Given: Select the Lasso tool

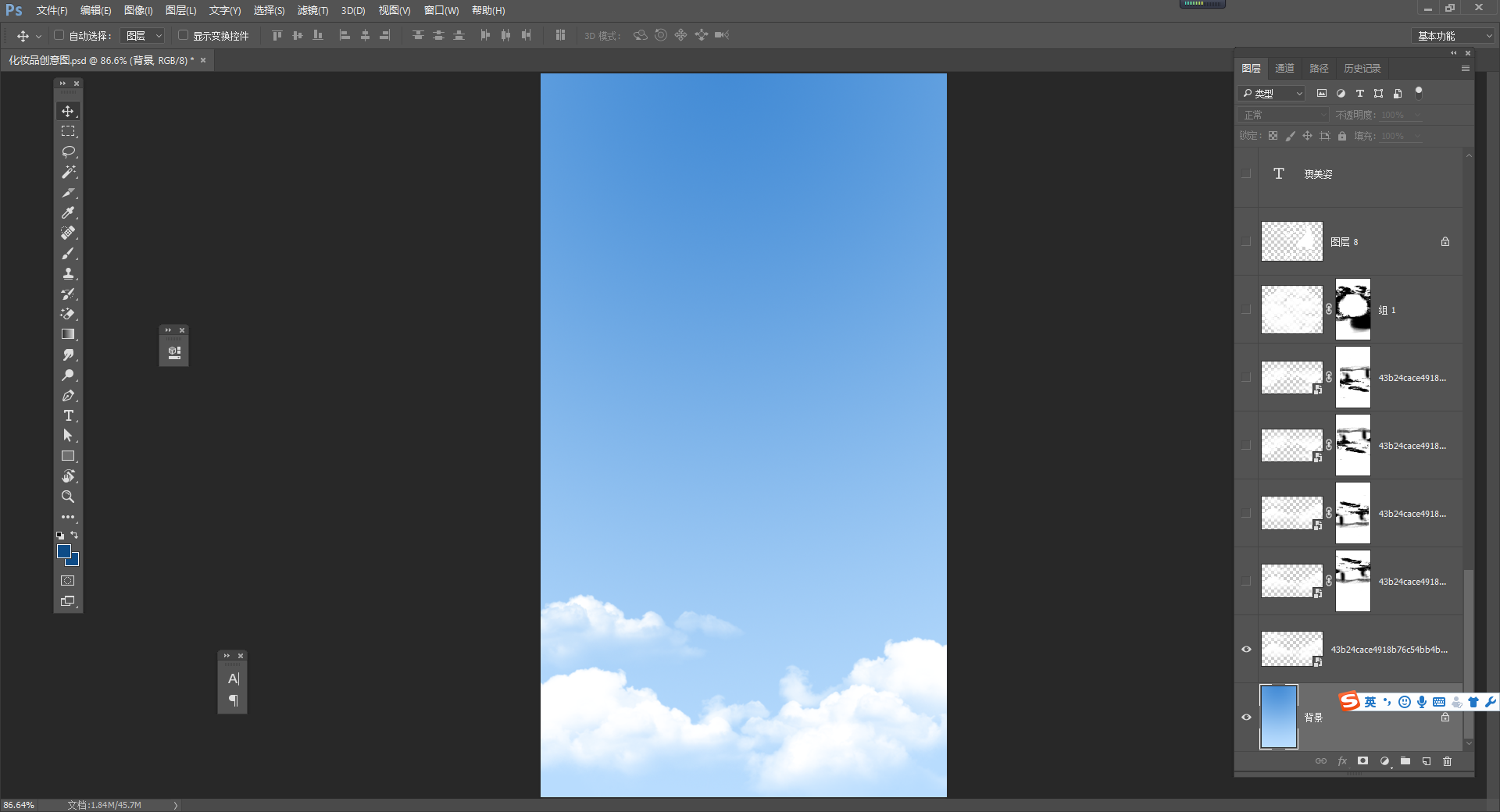Looking at the screenshot, I should click(x=68, y=151).
